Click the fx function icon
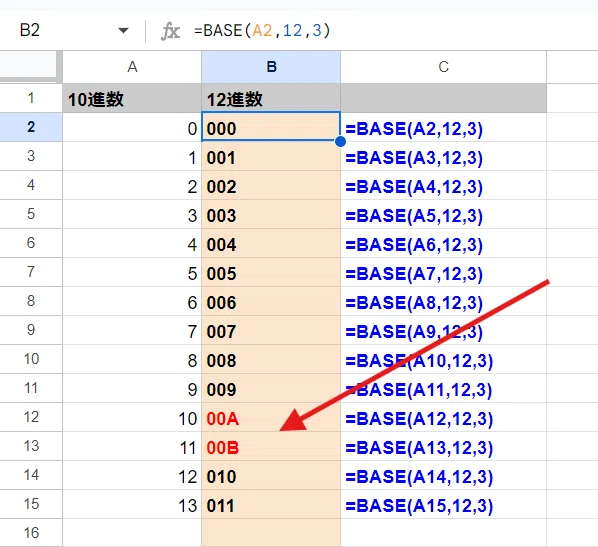 (170, 31)
